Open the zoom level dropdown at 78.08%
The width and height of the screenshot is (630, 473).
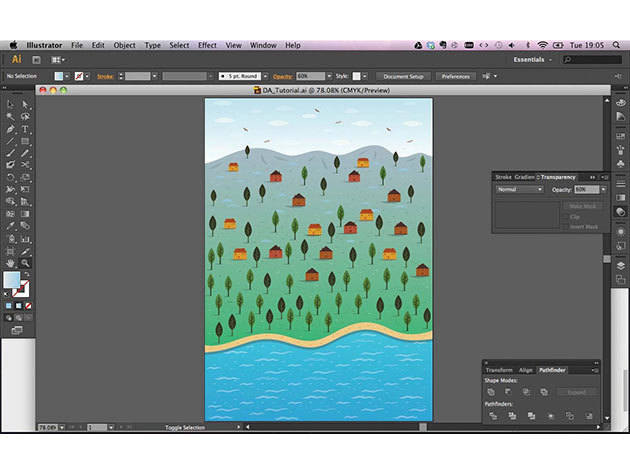pos(62,427)
